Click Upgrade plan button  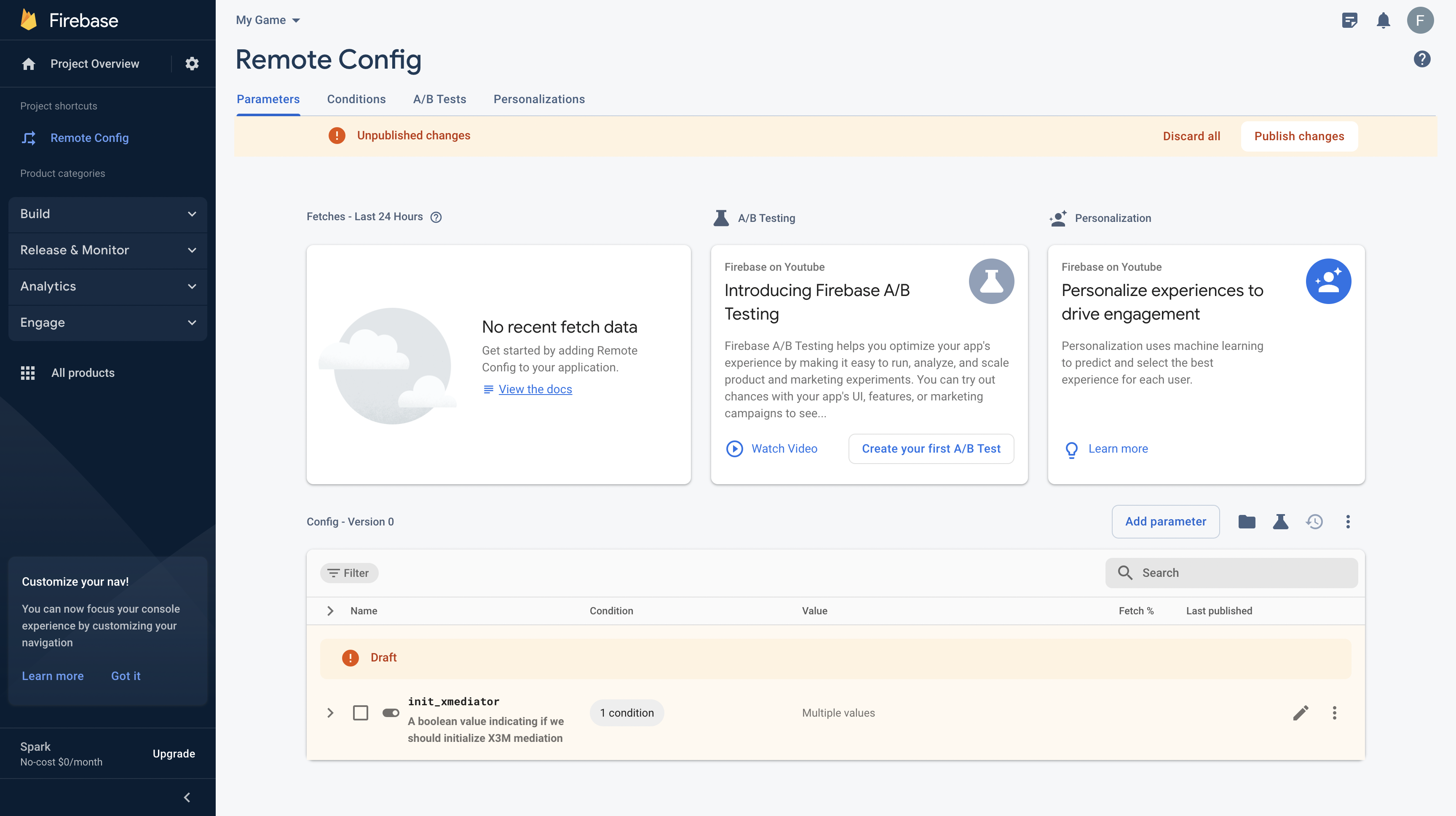pos(174,754)
